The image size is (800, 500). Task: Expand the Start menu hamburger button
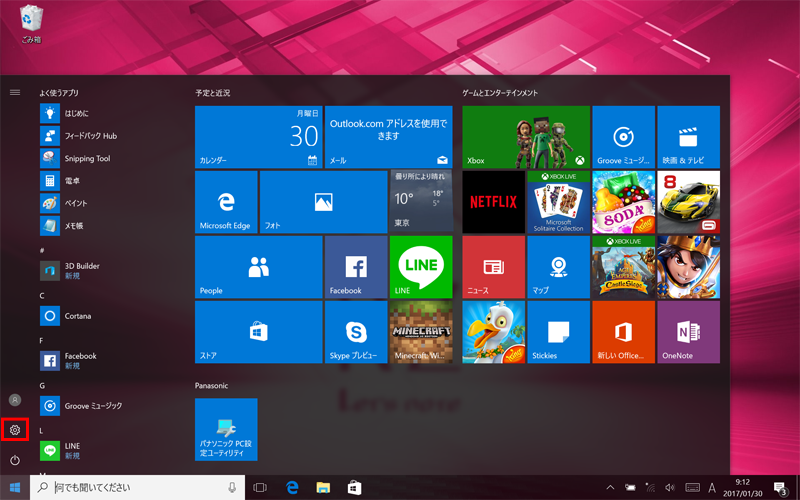(x=15, y=92)
